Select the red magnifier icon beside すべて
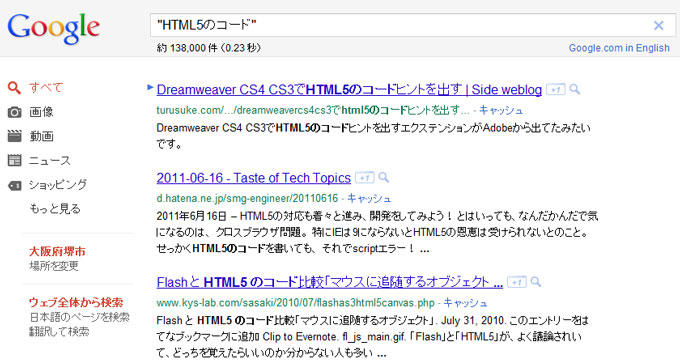This screenshot has height=361, width=680. pyautogui.click(x=14, y=88)
